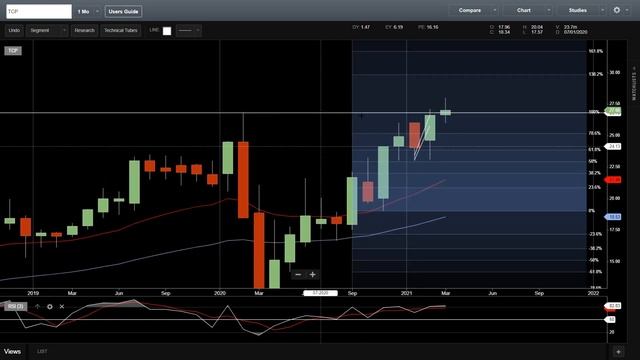
Task: Expand the arrow beside settings gear
Action: pyautogui.click(x=627, y=10)
